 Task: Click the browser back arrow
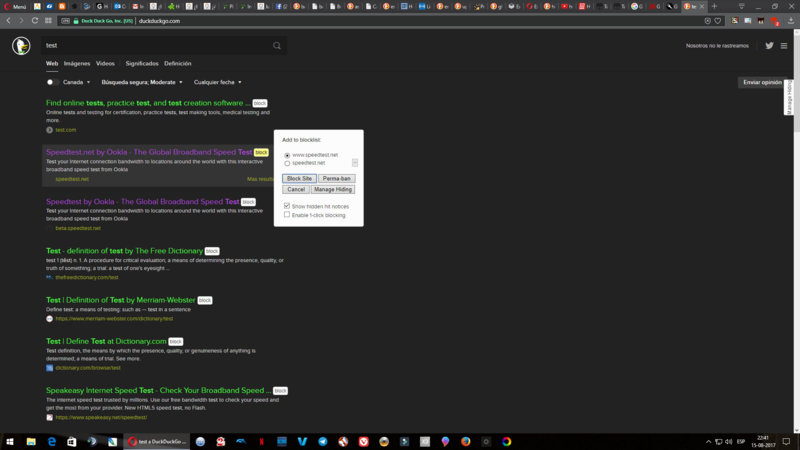pos(9,21)
